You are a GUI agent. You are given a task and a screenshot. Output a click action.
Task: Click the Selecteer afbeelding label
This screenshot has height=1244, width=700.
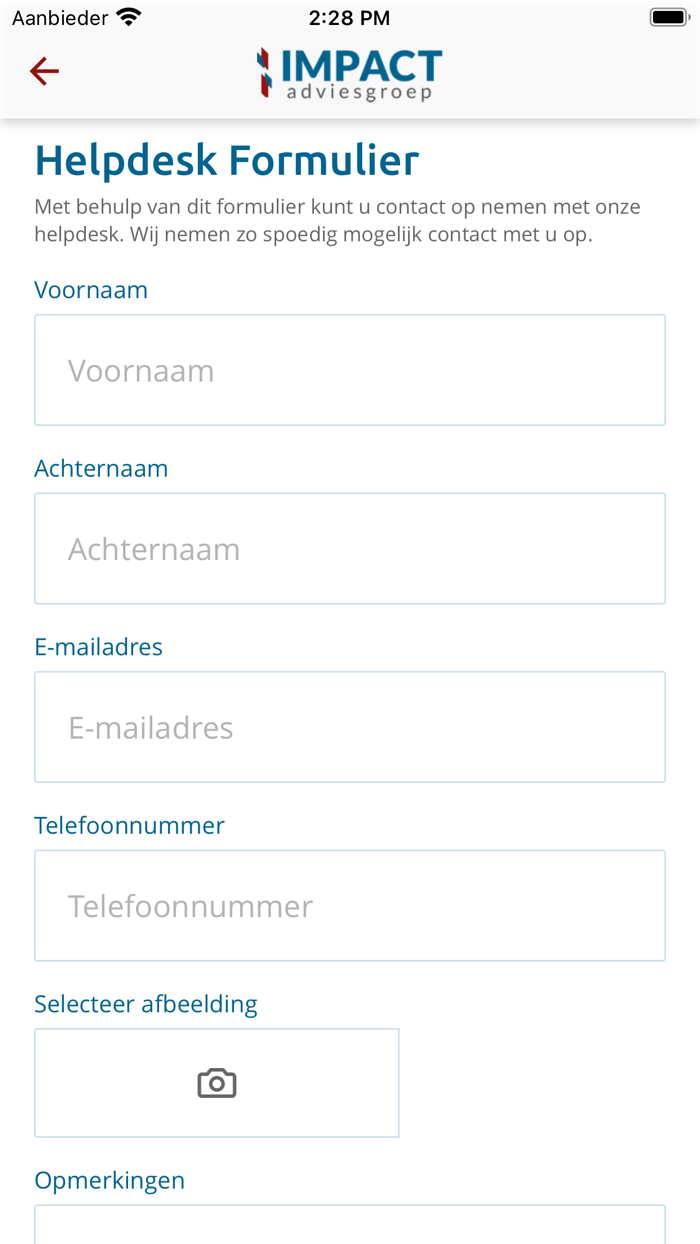(x=146, y=1004)
